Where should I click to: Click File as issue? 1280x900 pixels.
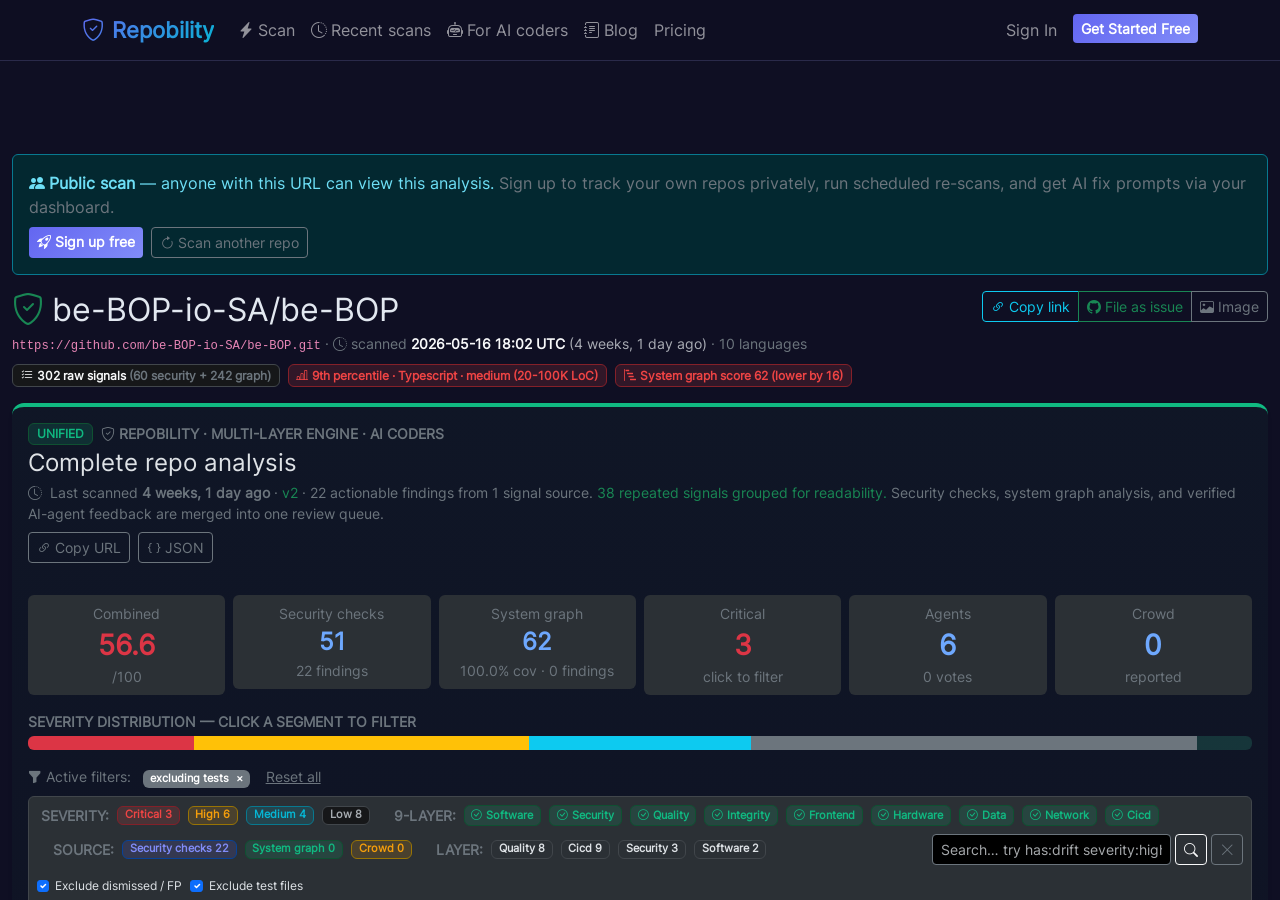click(1135, 307)
